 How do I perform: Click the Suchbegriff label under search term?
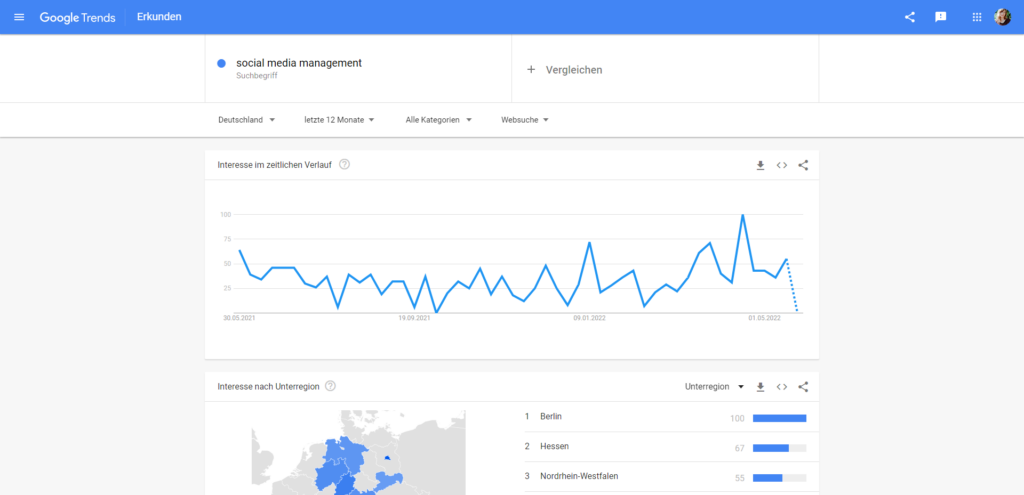255,76
